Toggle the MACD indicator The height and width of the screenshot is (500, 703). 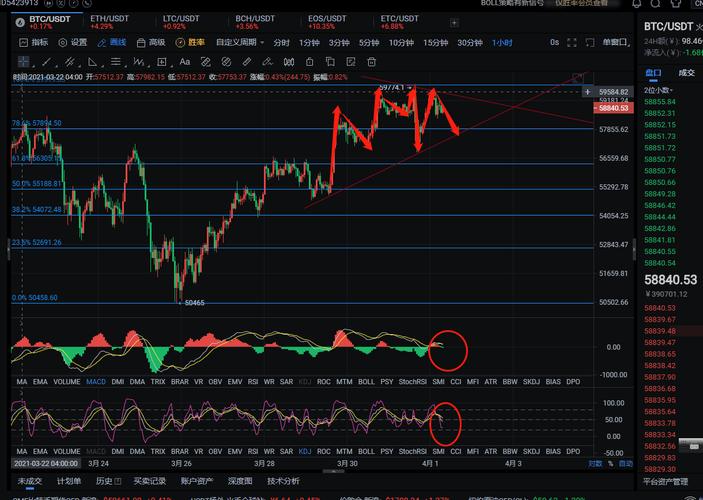point(96,381)
